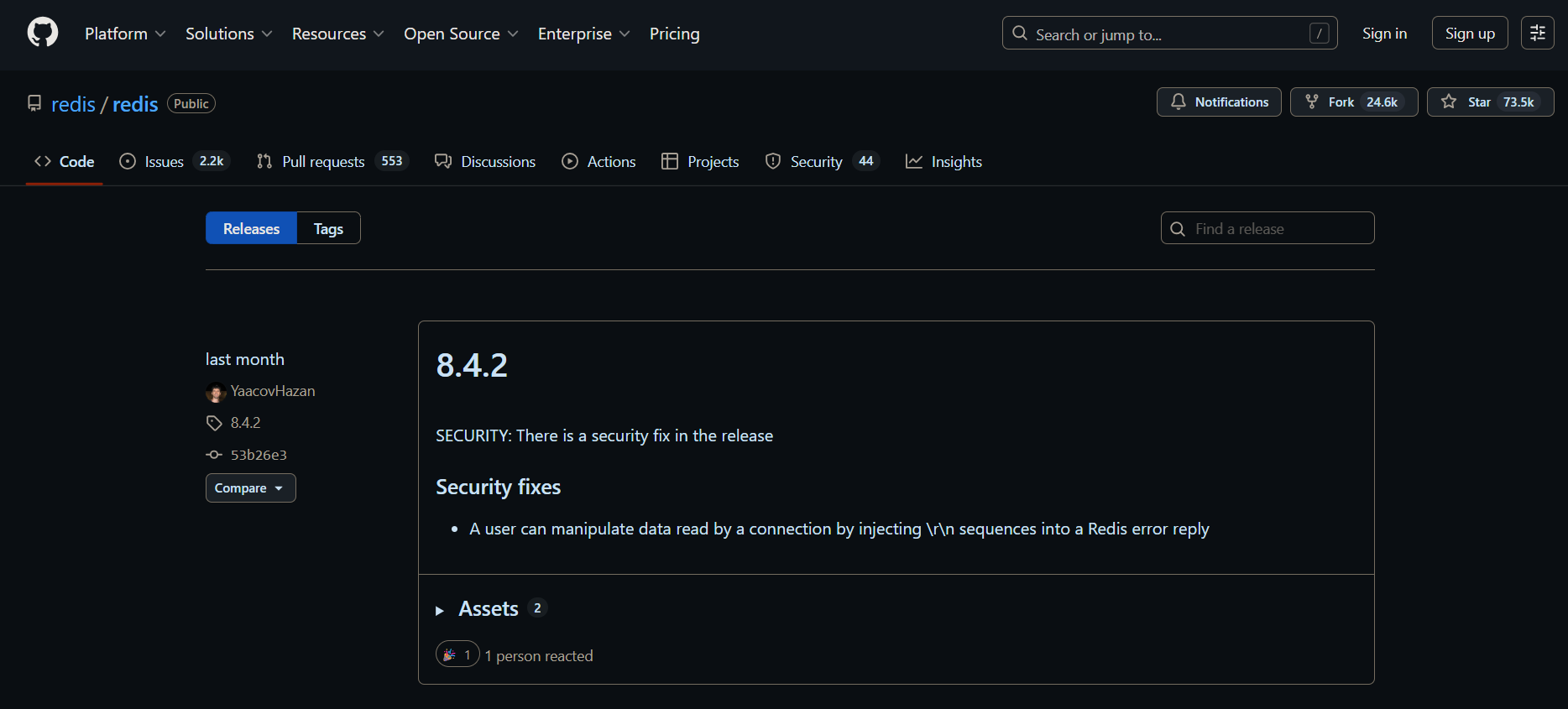
Task: Click the Discussions speech bubble icon
Action: click(443, 161)
